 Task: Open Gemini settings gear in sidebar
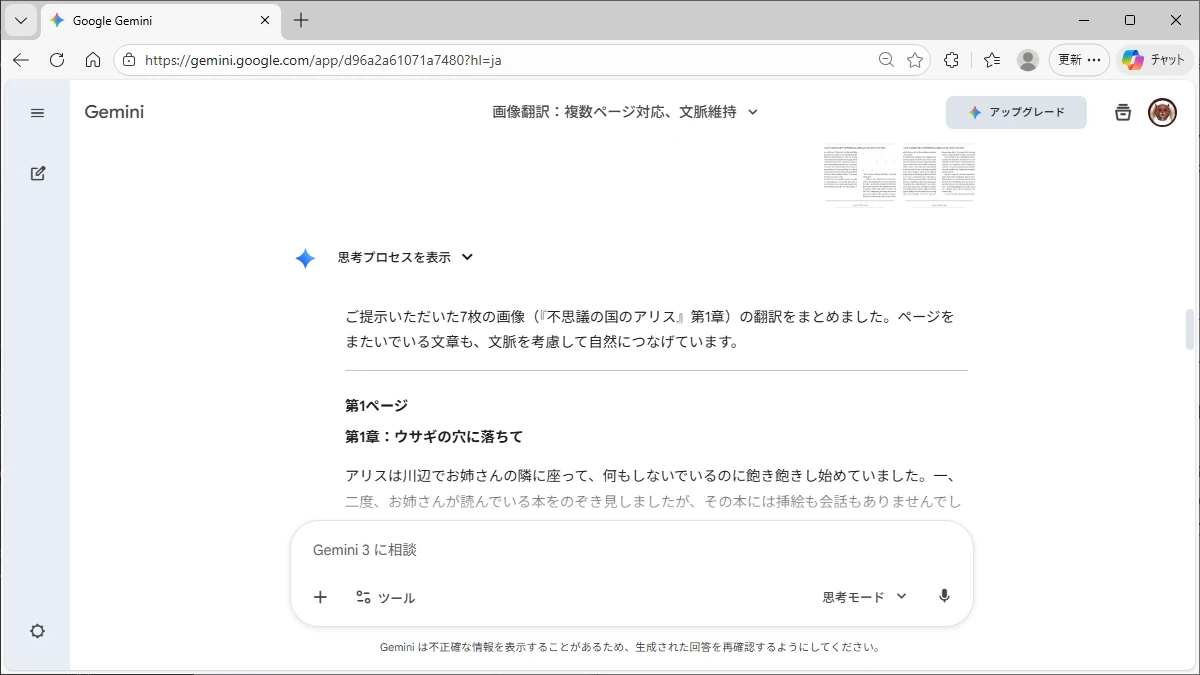pyautogui.click(x=38, y=631)
